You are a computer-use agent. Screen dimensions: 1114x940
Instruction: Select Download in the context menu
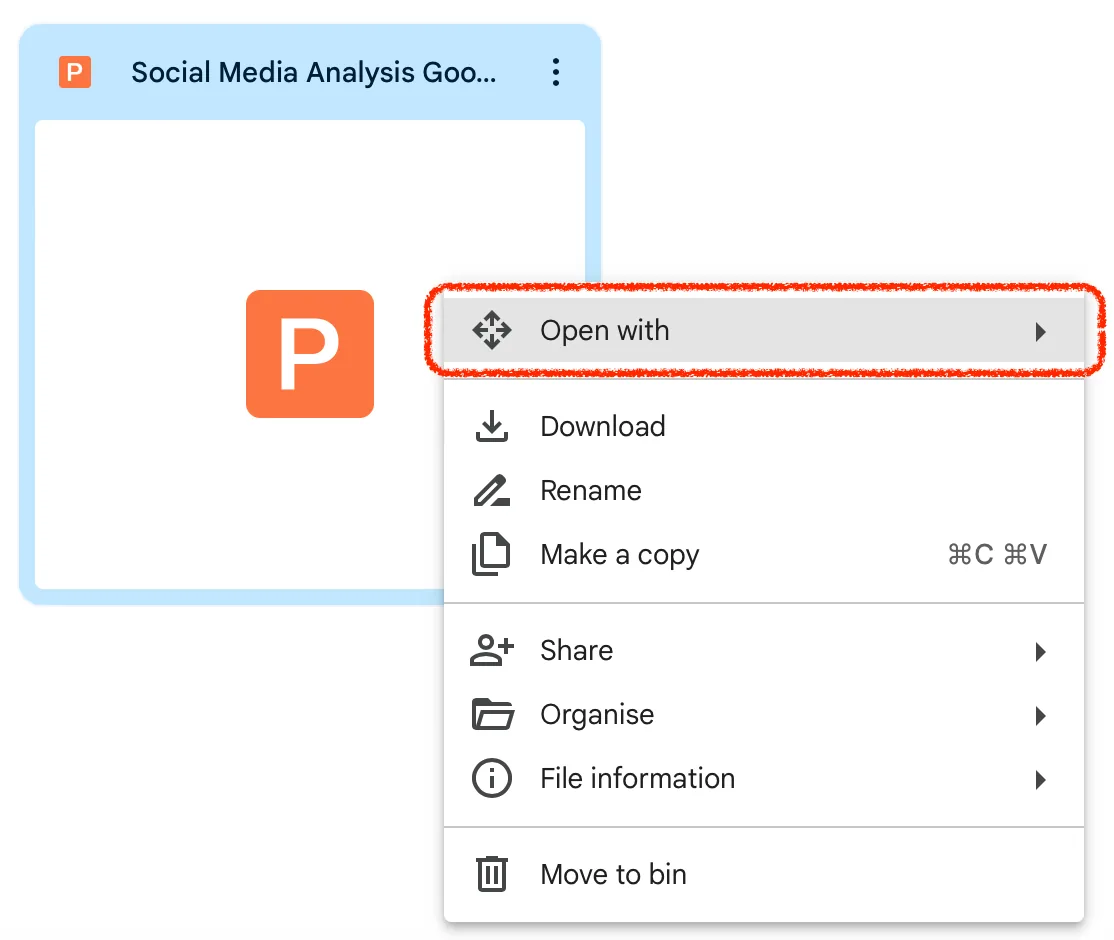(764, 426)
